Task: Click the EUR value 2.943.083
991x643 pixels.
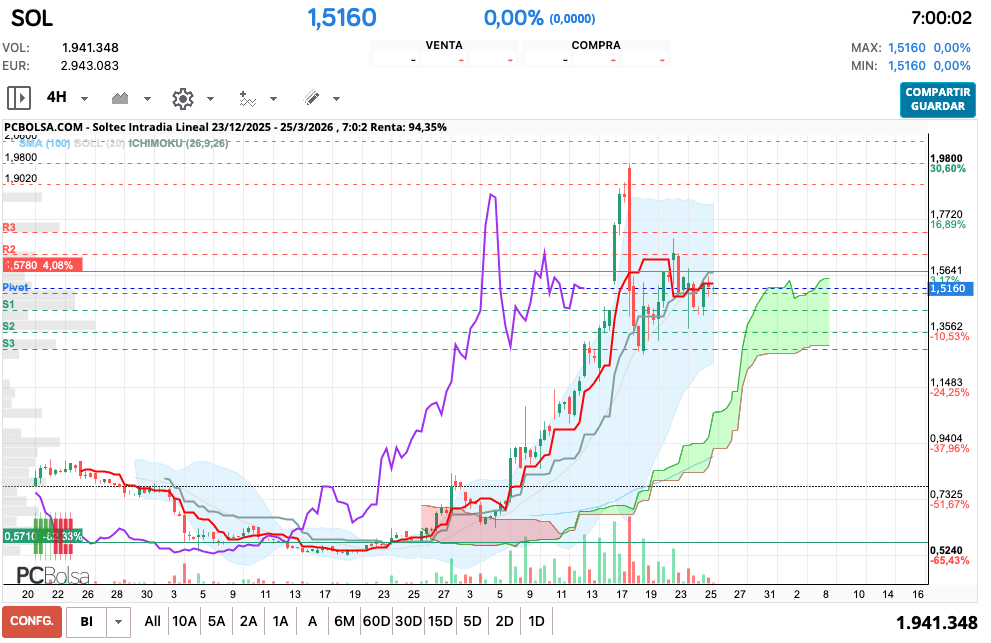Action: [89, 66]
